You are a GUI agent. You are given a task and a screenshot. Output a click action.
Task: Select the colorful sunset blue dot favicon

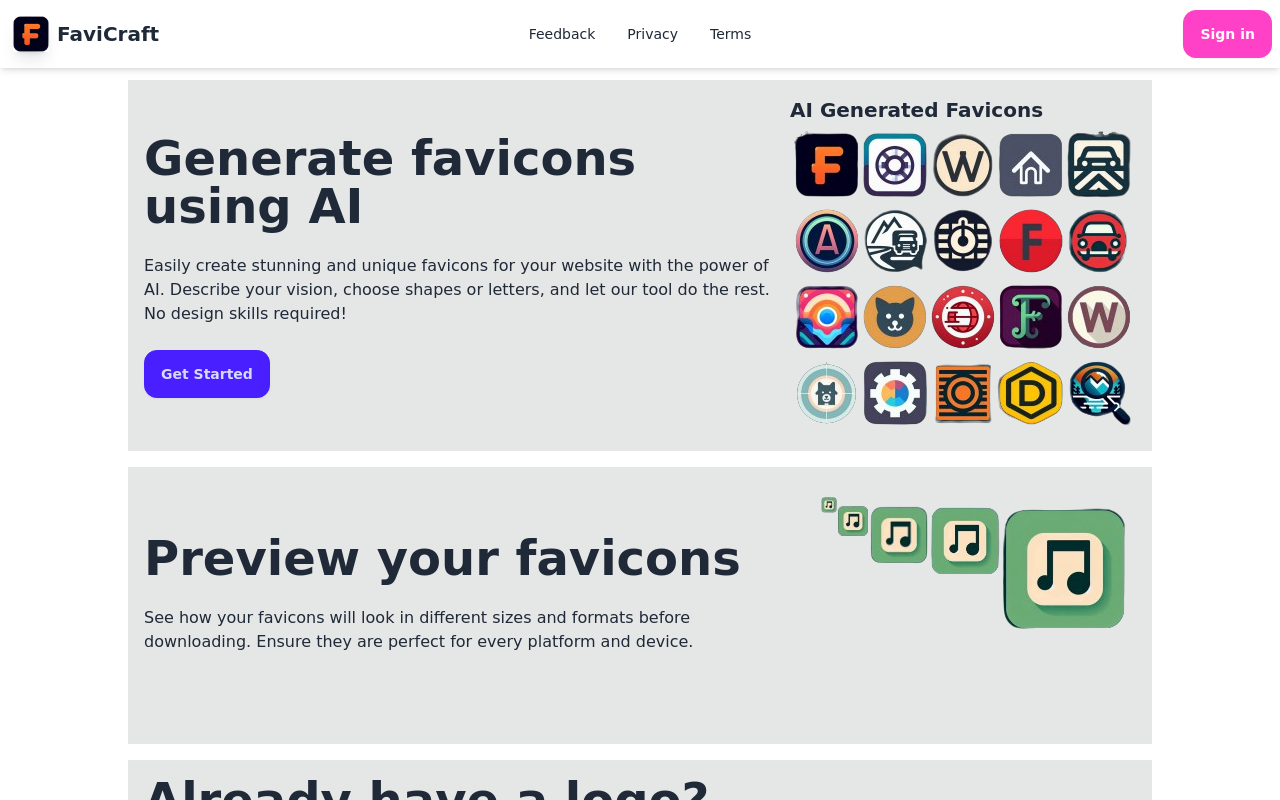pyautogui.click(x=827, y=317)
